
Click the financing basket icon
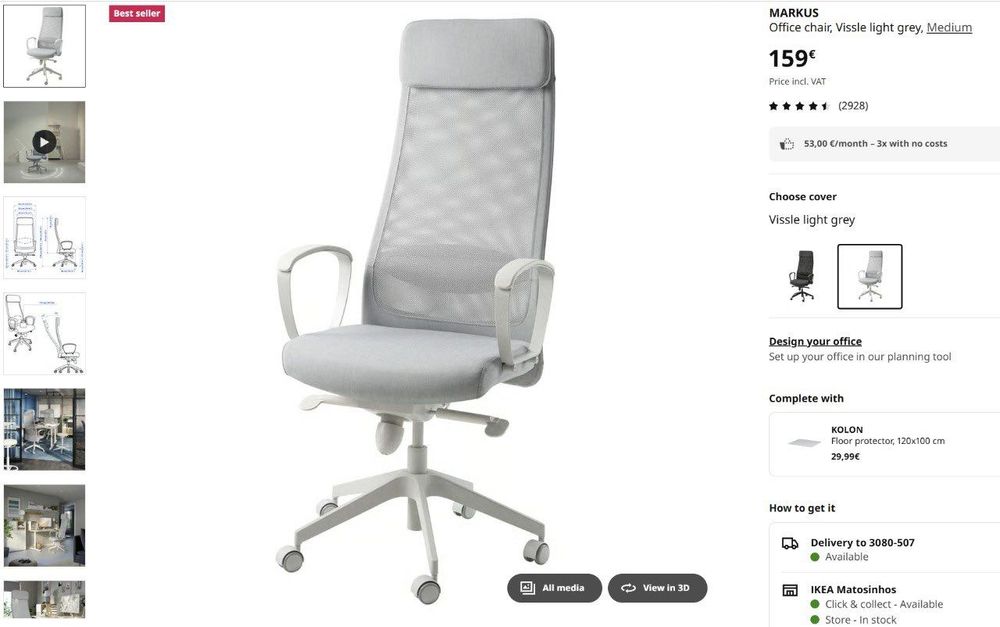(787, 144)
